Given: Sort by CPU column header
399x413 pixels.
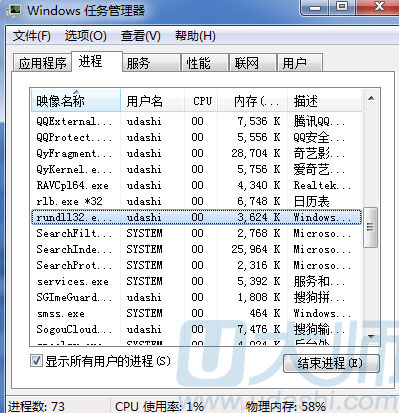Looking at the screenshot, I should (201, 101).
